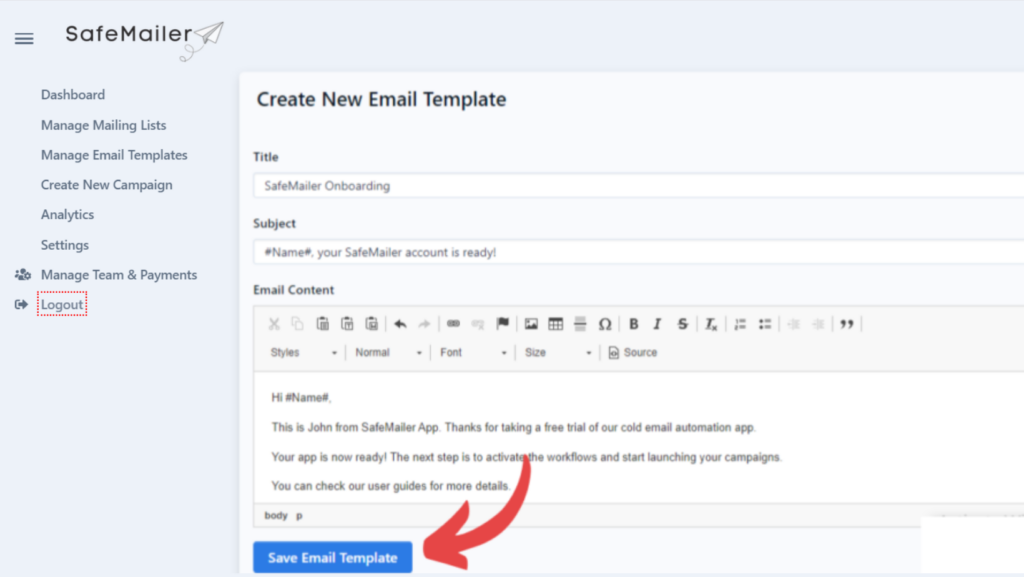Go to Dashboard
Image resolution: width=1024 pixels, height=577 pixels.
pyautogui.click(x=72, y=95)
